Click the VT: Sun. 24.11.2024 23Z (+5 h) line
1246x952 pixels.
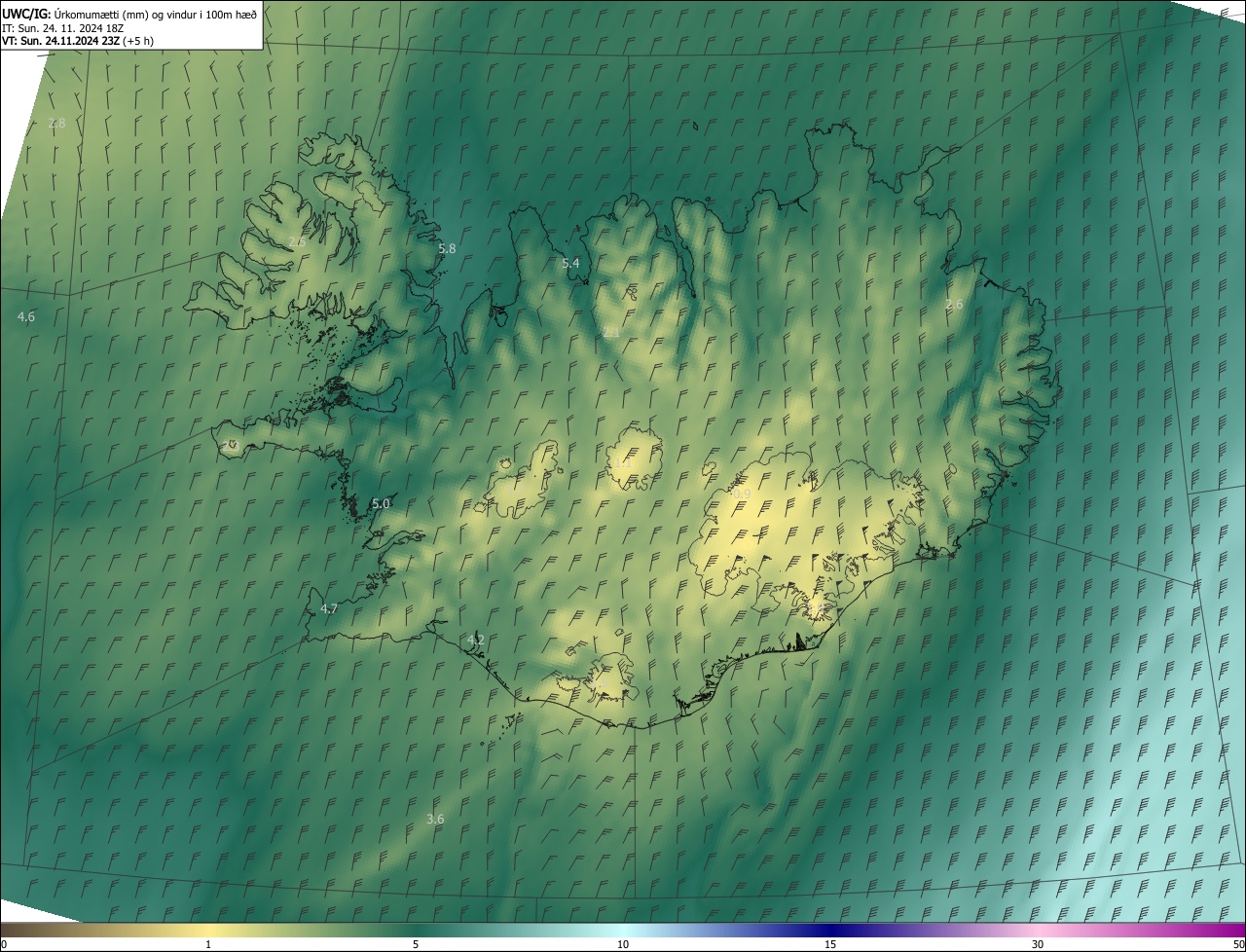[78, 41]
